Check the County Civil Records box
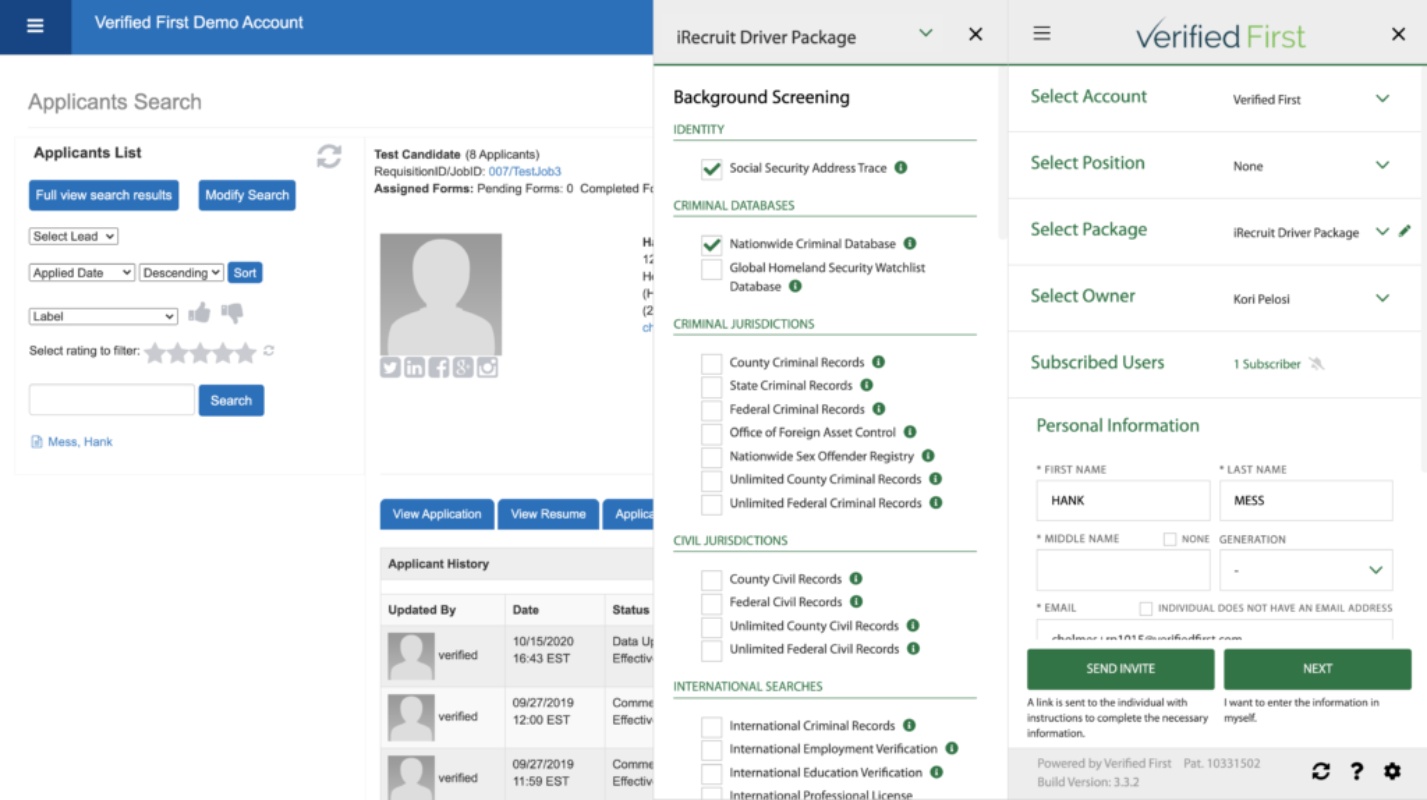1427x800 pixels. (x=711, y=579)
